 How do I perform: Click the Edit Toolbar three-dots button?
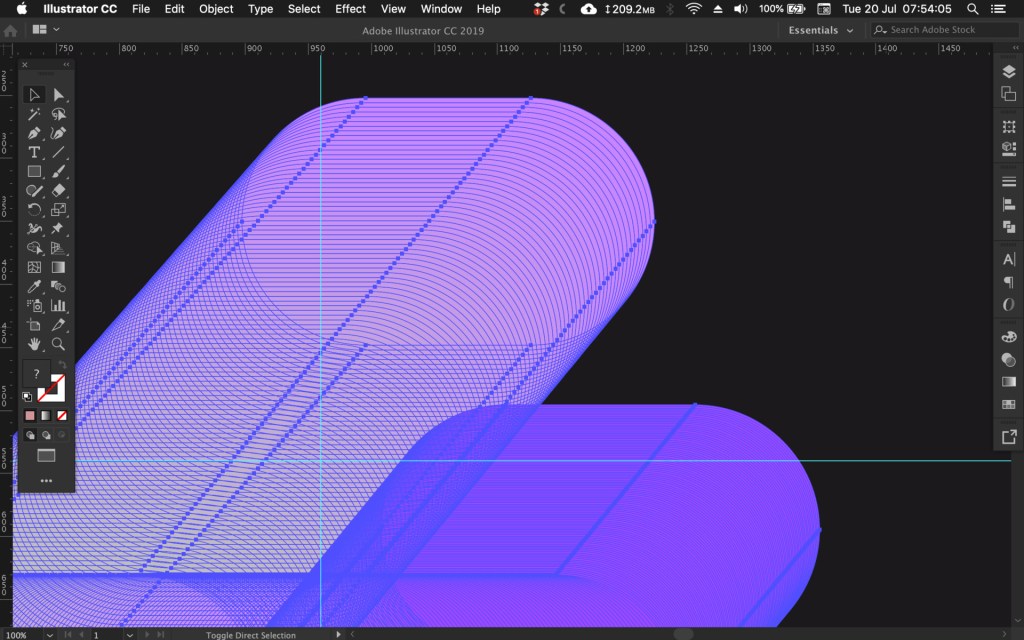coord(46,480)
